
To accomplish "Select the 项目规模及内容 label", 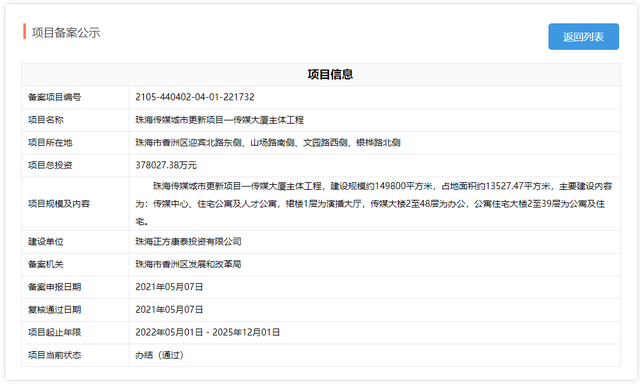I will [59, 204].
